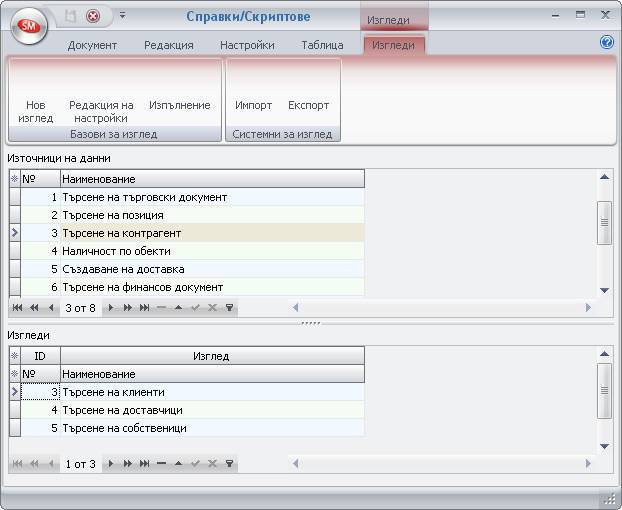Select row Наличност по обекти
This screenshot has height=510, width=622.
point(192,251)
